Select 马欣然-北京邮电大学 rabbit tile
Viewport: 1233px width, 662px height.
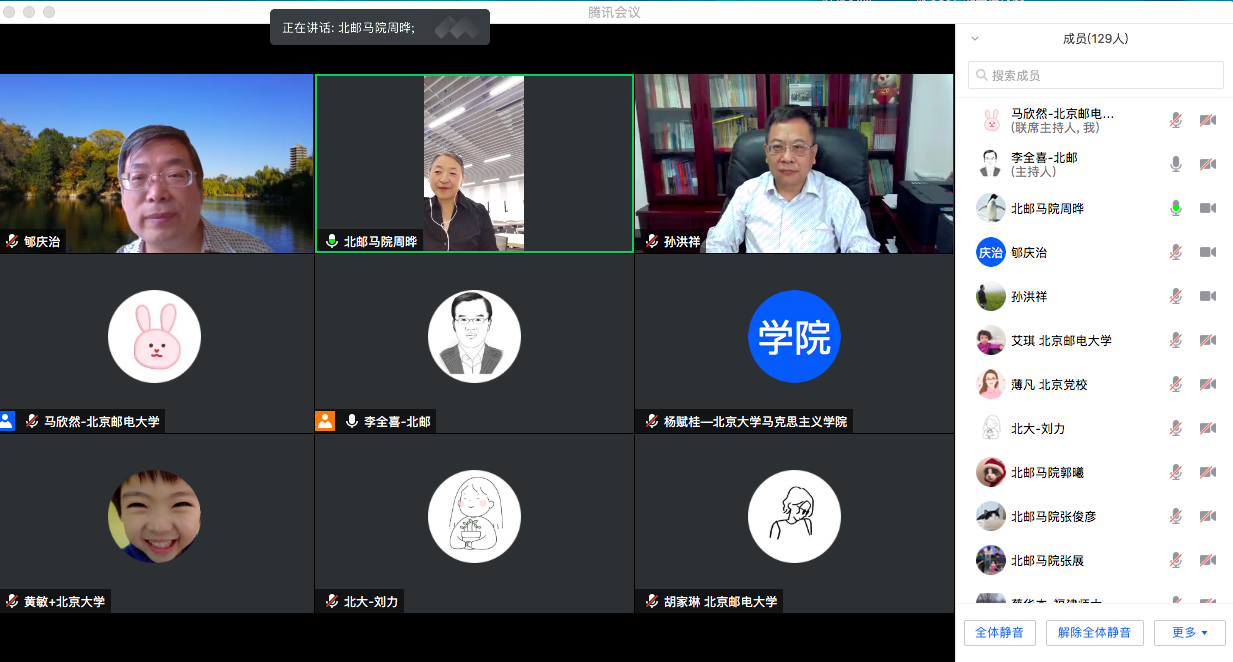point(157,343)
